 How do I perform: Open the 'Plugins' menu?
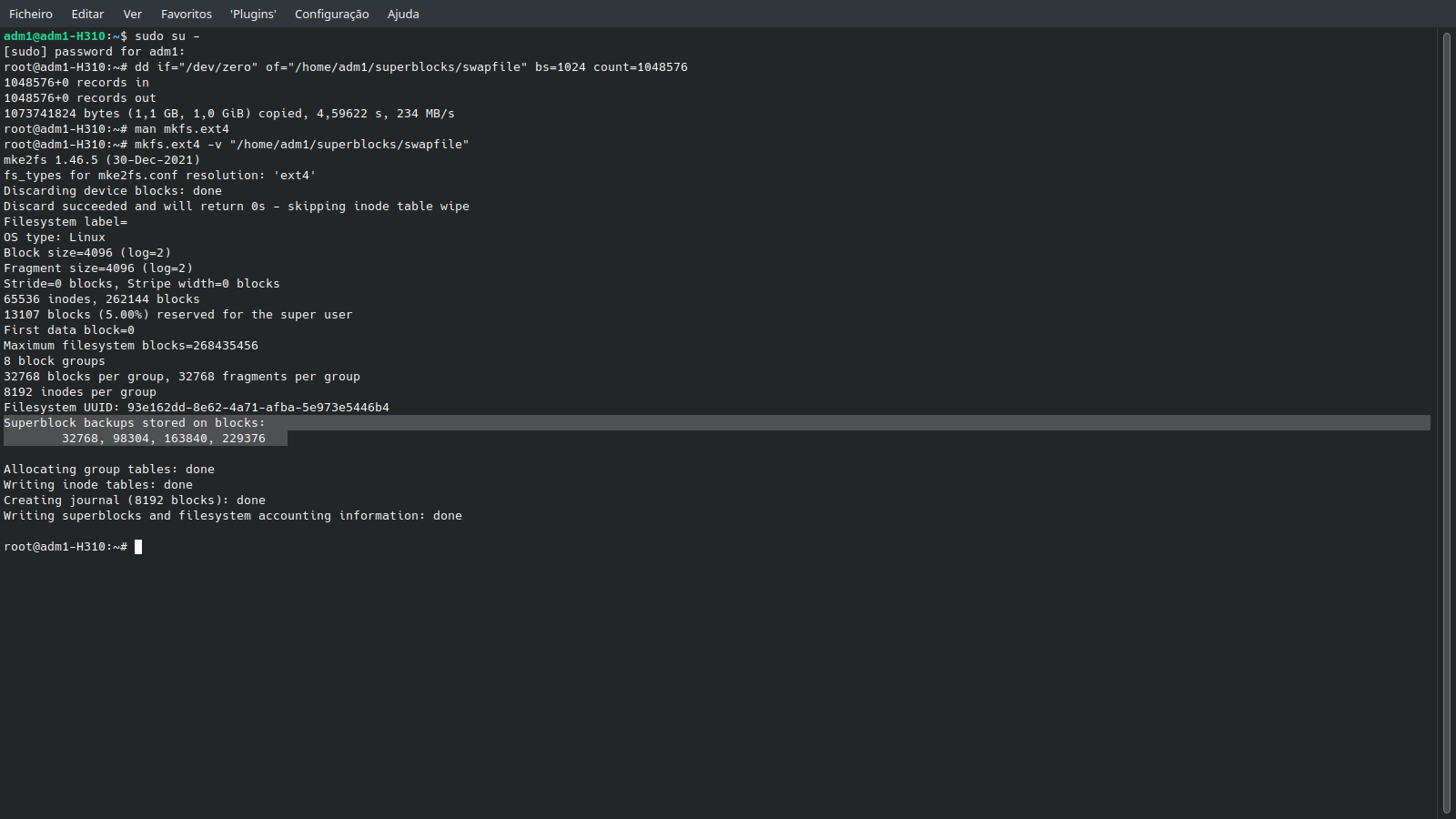coord(253,14)
